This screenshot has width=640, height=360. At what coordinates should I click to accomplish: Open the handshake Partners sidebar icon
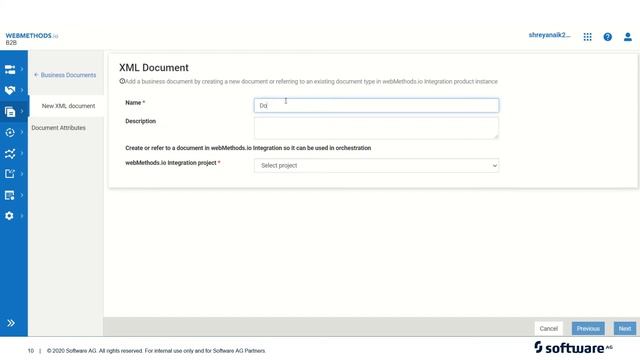10,90
